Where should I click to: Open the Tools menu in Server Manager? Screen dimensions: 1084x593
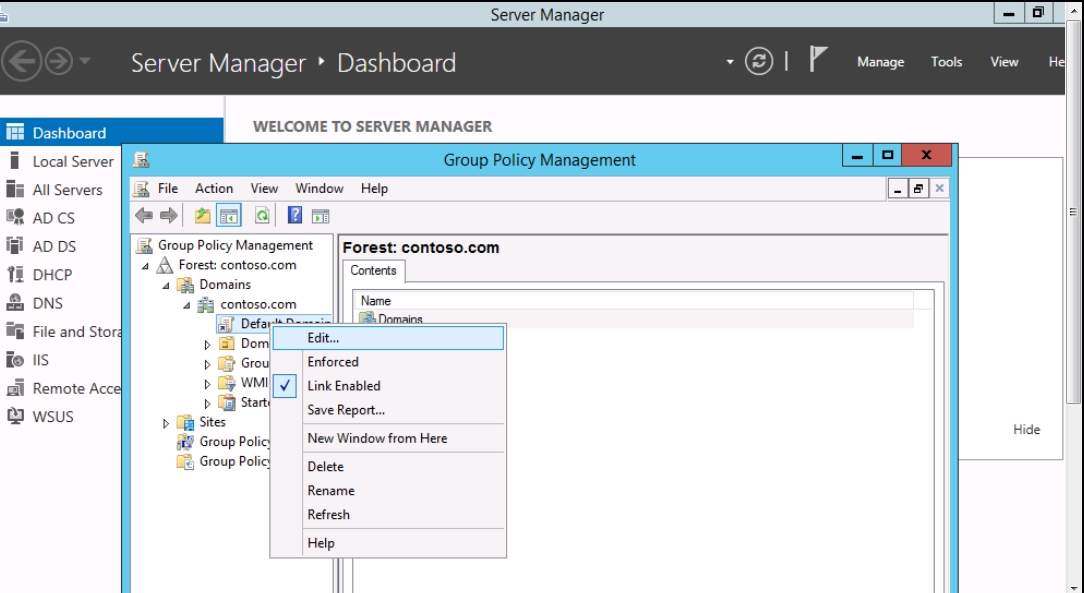(946, 62)
